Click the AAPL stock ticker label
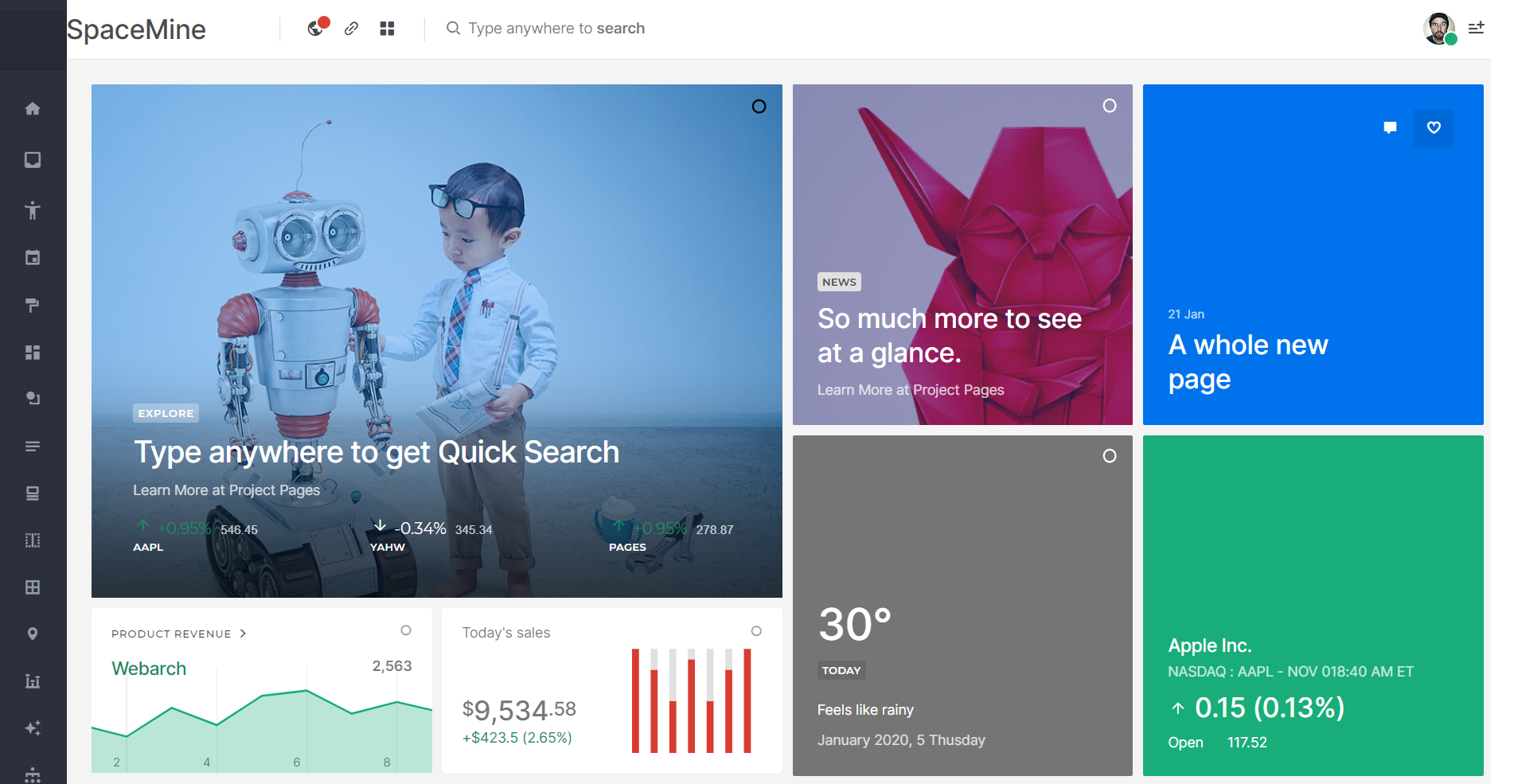This screenshot has height=784, width=1514. click(148, 548)
